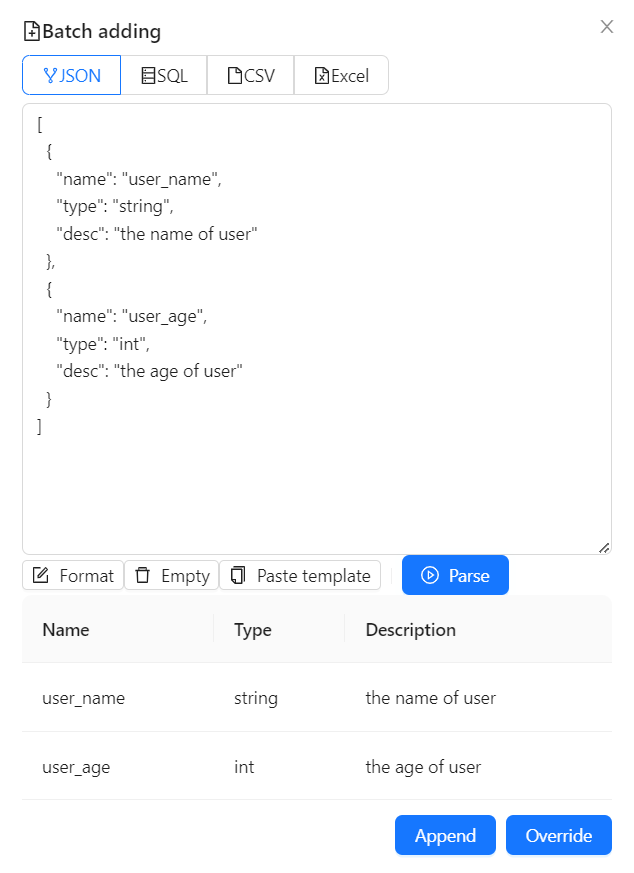This screenshot has height=873, width=634.
Task: Click the Empty trash can icon
Action: point(143,575)
